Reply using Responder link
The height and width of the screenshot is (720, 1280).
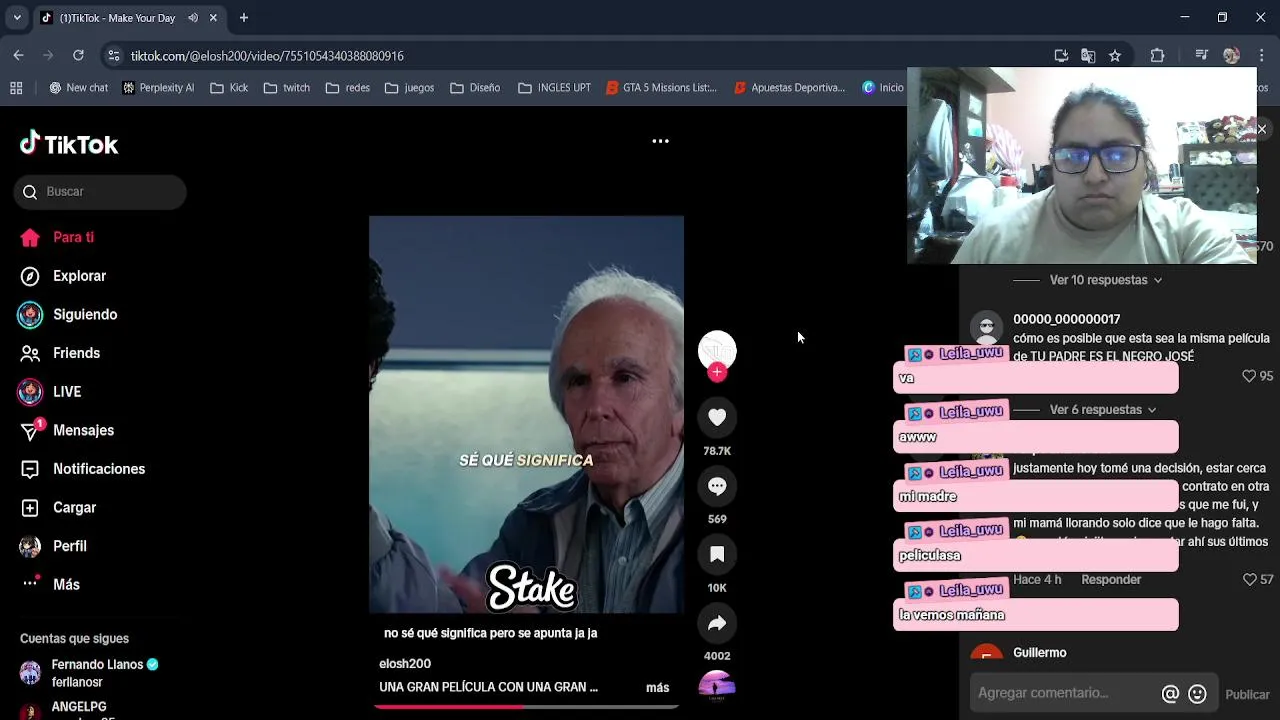[x=1111, y=580]
